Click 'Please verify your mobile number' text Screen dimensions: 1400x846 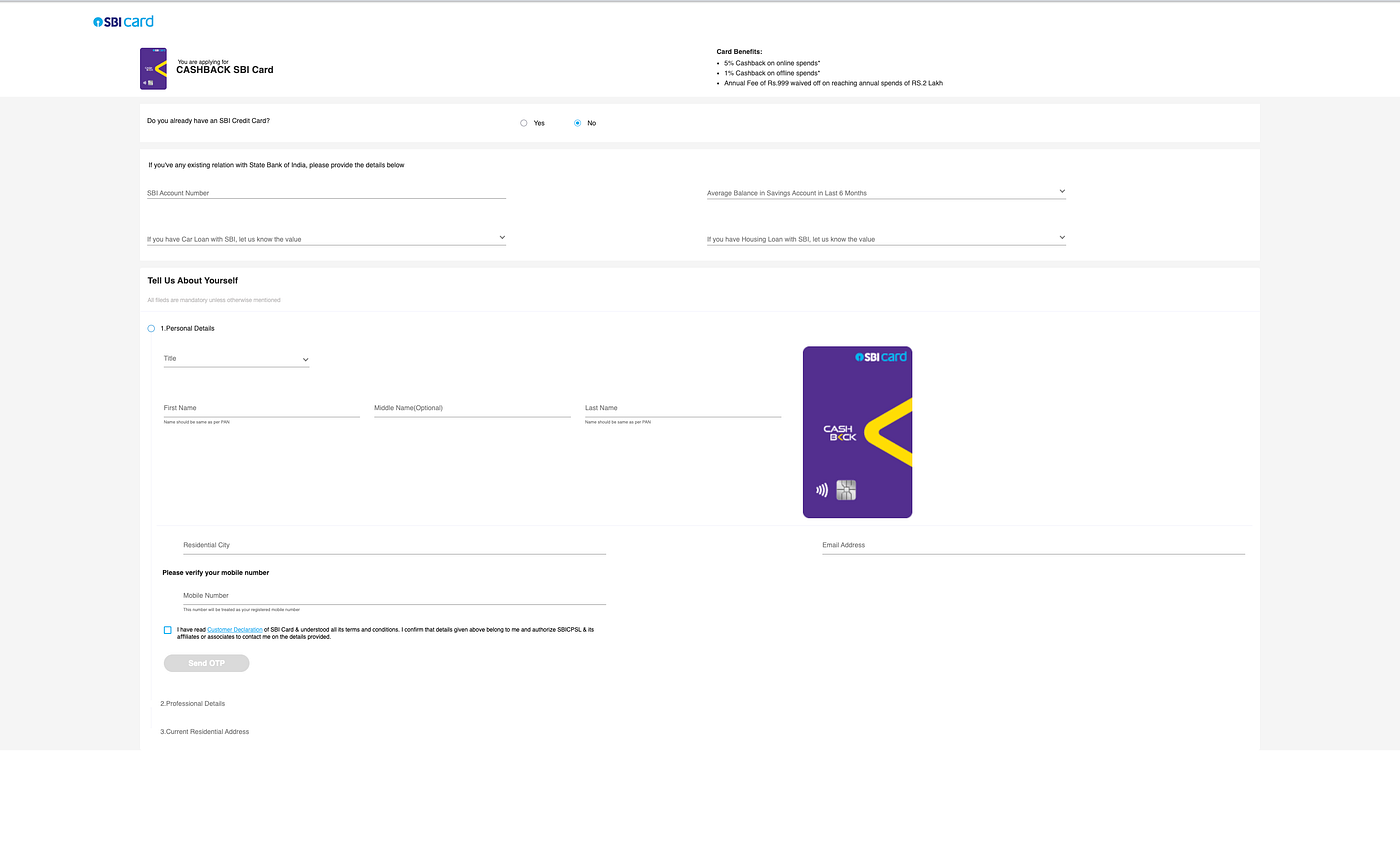point(216,573)
